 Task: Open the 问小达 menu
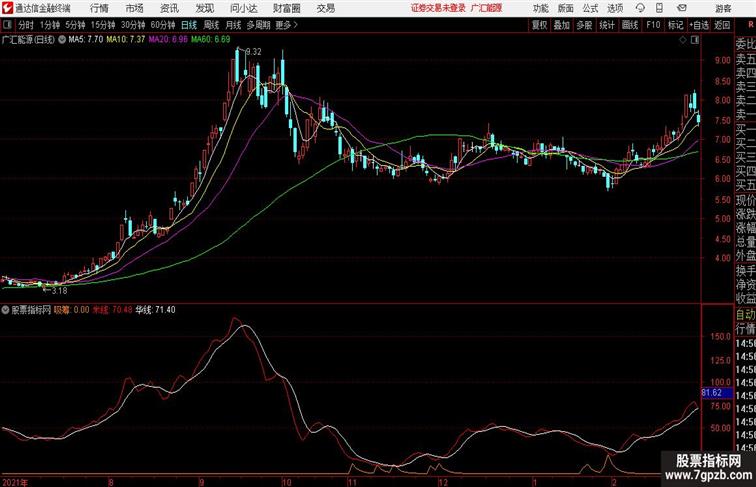pos(243,8)
